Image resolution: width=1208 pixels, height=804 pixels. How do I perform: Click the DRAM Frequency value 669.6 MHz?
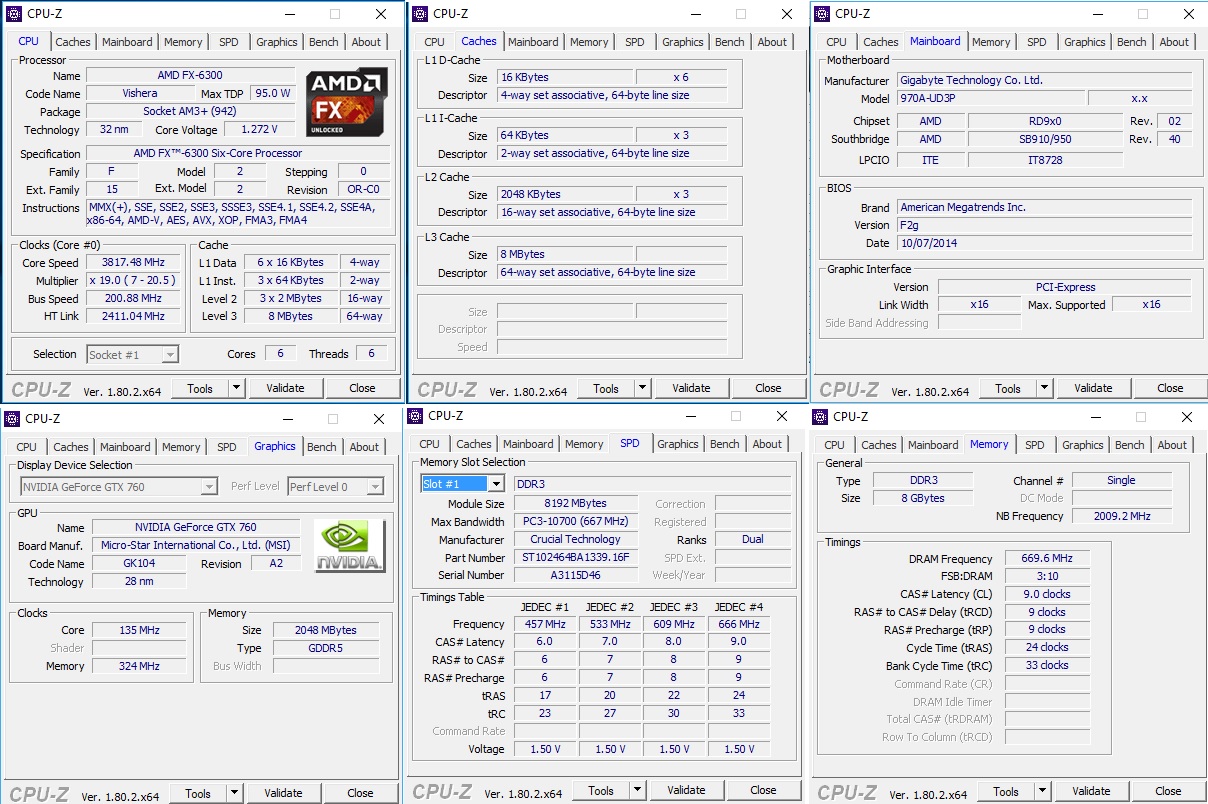pyautogui.click(x=1046, y=558)
